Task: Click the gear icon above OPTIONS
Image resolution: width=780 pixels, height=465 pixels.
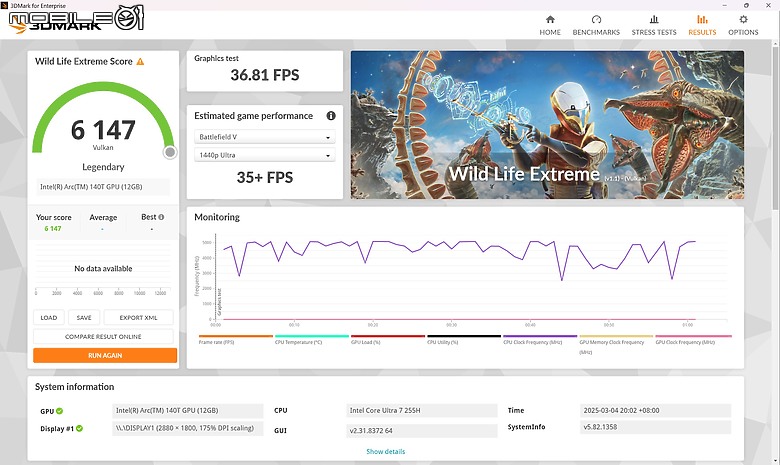Action: point(743,19)
